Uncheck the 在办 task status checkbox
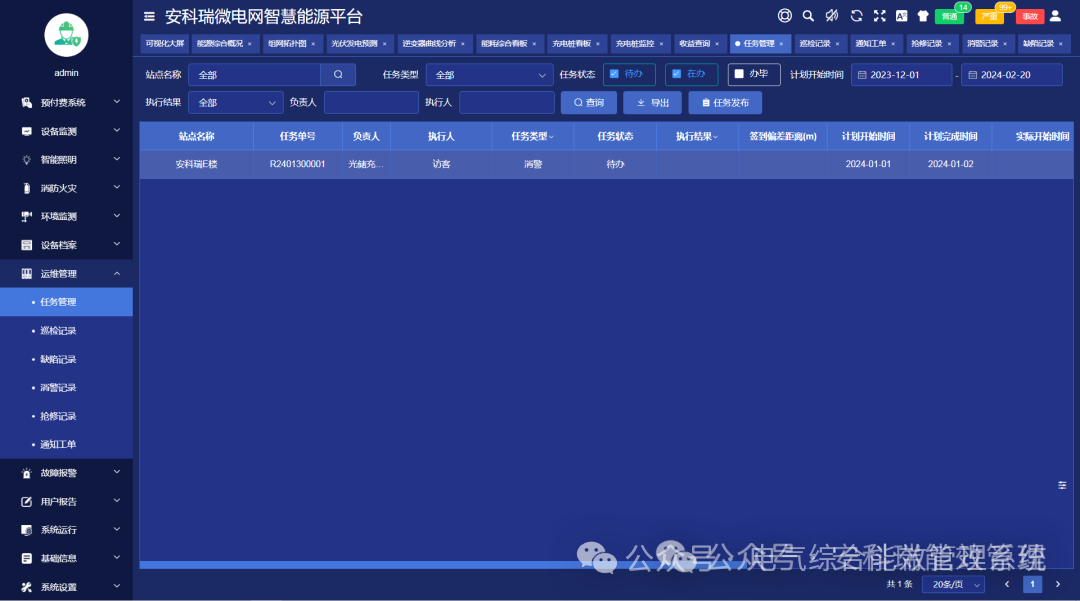 [x=679, y=74]
